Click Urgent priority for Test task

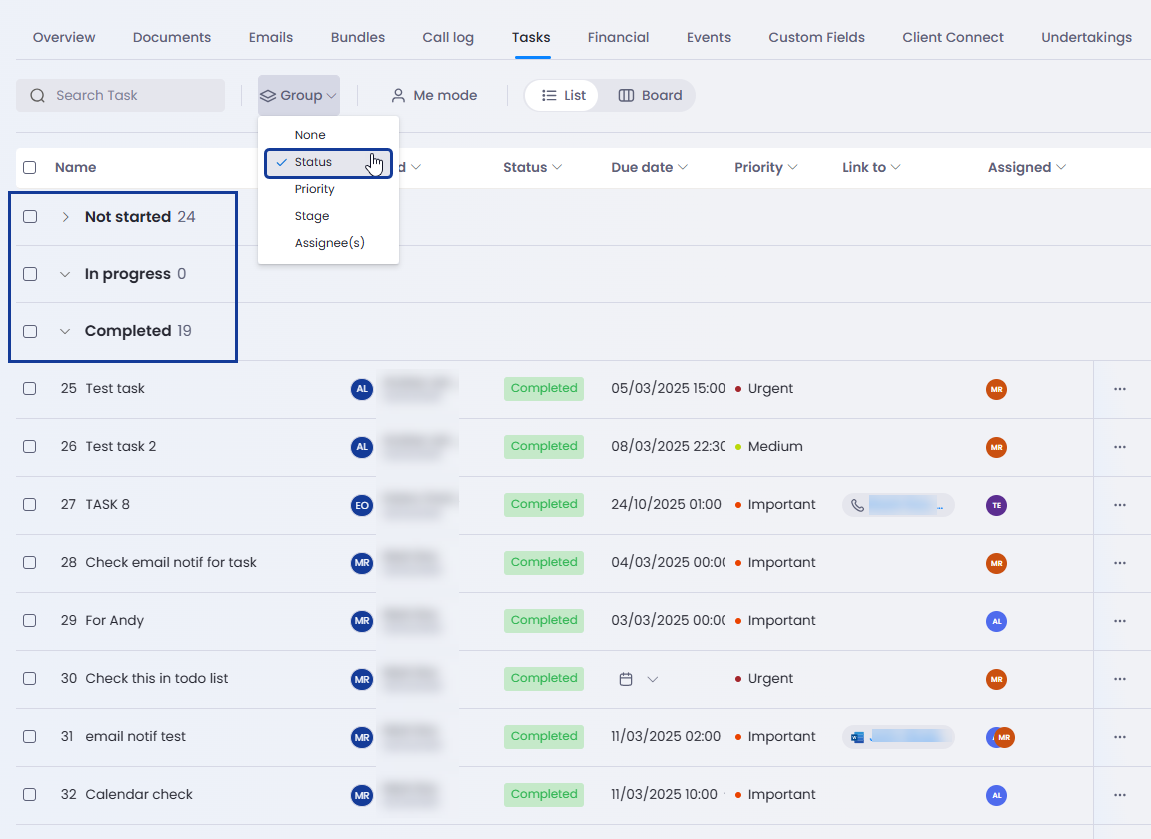pyautogui.click(x=764, y=388)
